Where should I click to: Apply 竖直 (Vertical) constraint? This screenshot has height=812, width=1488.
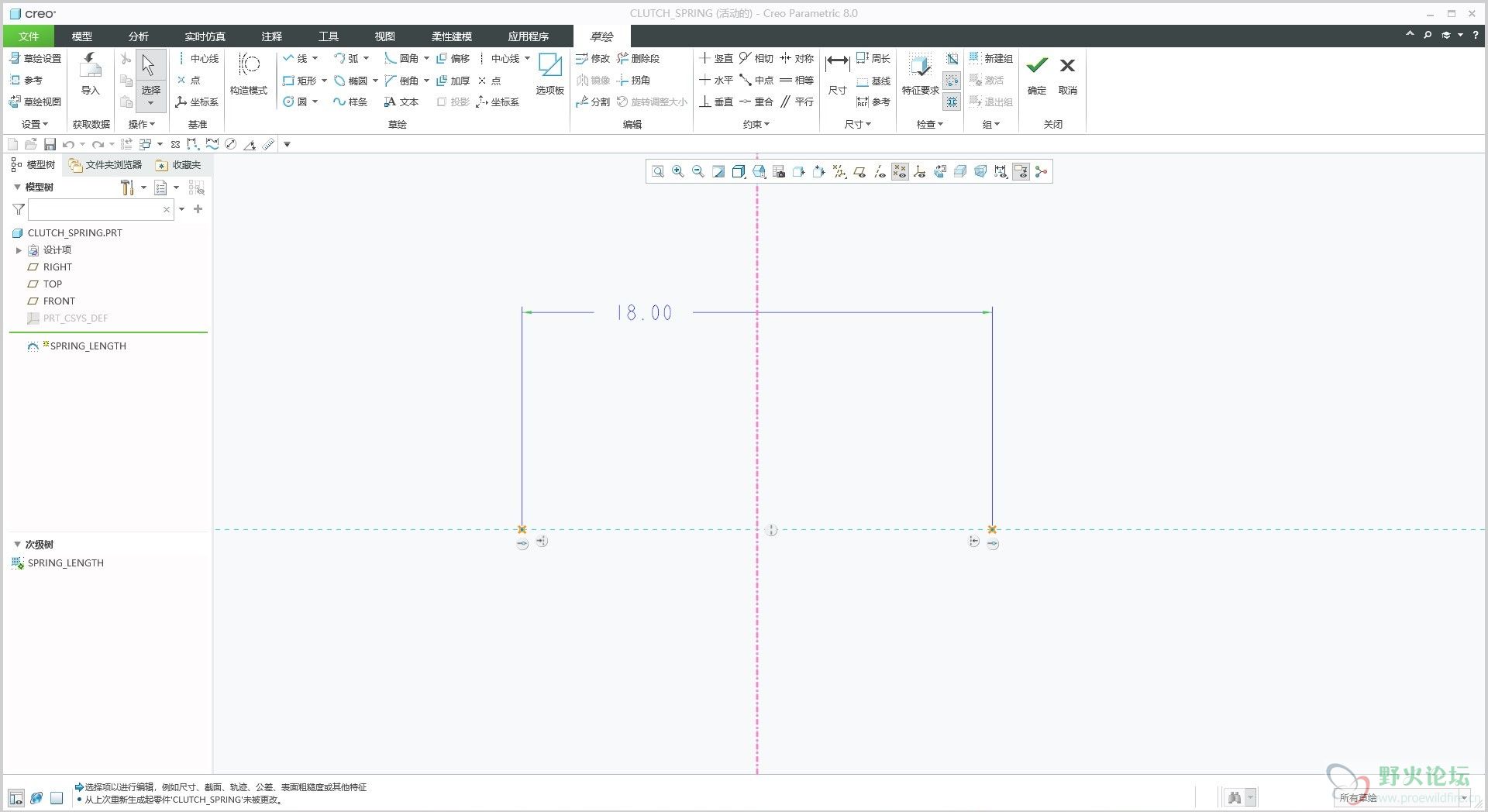(x=716, y=58)
